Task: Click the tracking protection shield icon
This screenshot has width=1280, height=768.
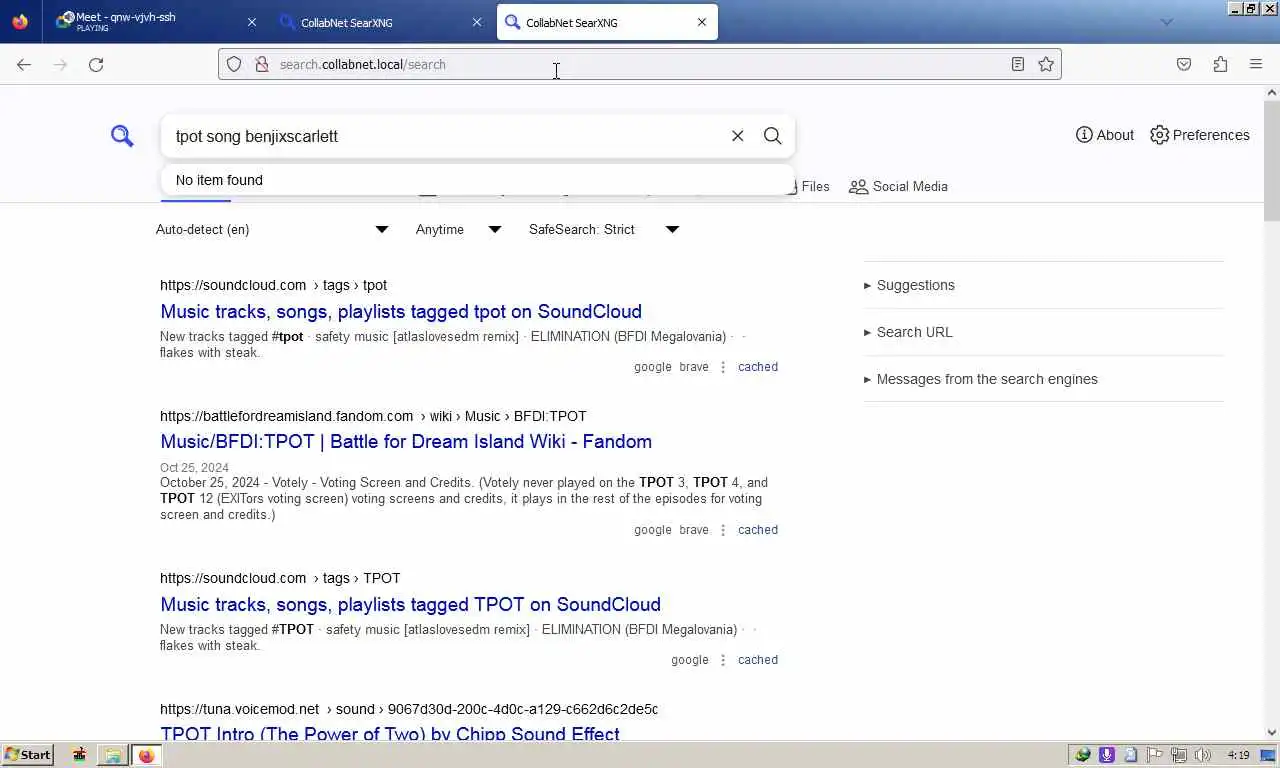Action: click(234, 64)
